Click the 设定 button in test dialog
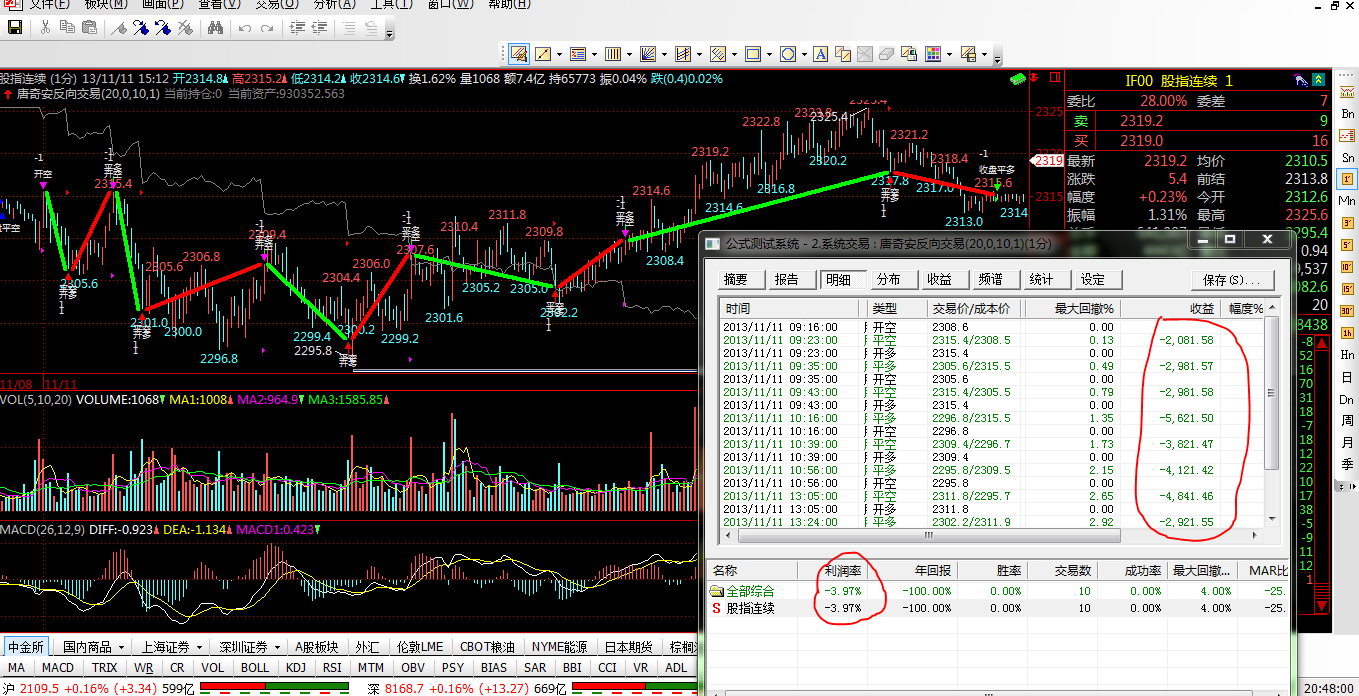The image size is (1359, 696). [1093, 280]
